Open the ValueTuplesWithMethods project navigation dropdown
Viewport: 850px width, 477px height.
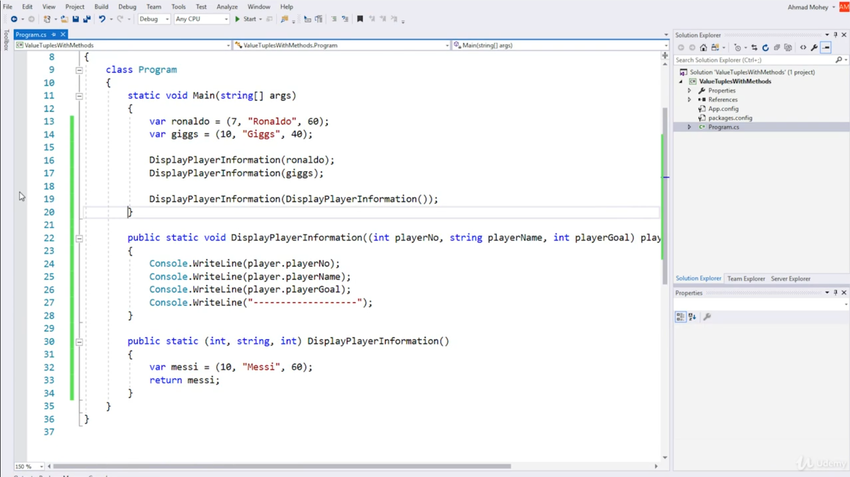coord(123,46)
